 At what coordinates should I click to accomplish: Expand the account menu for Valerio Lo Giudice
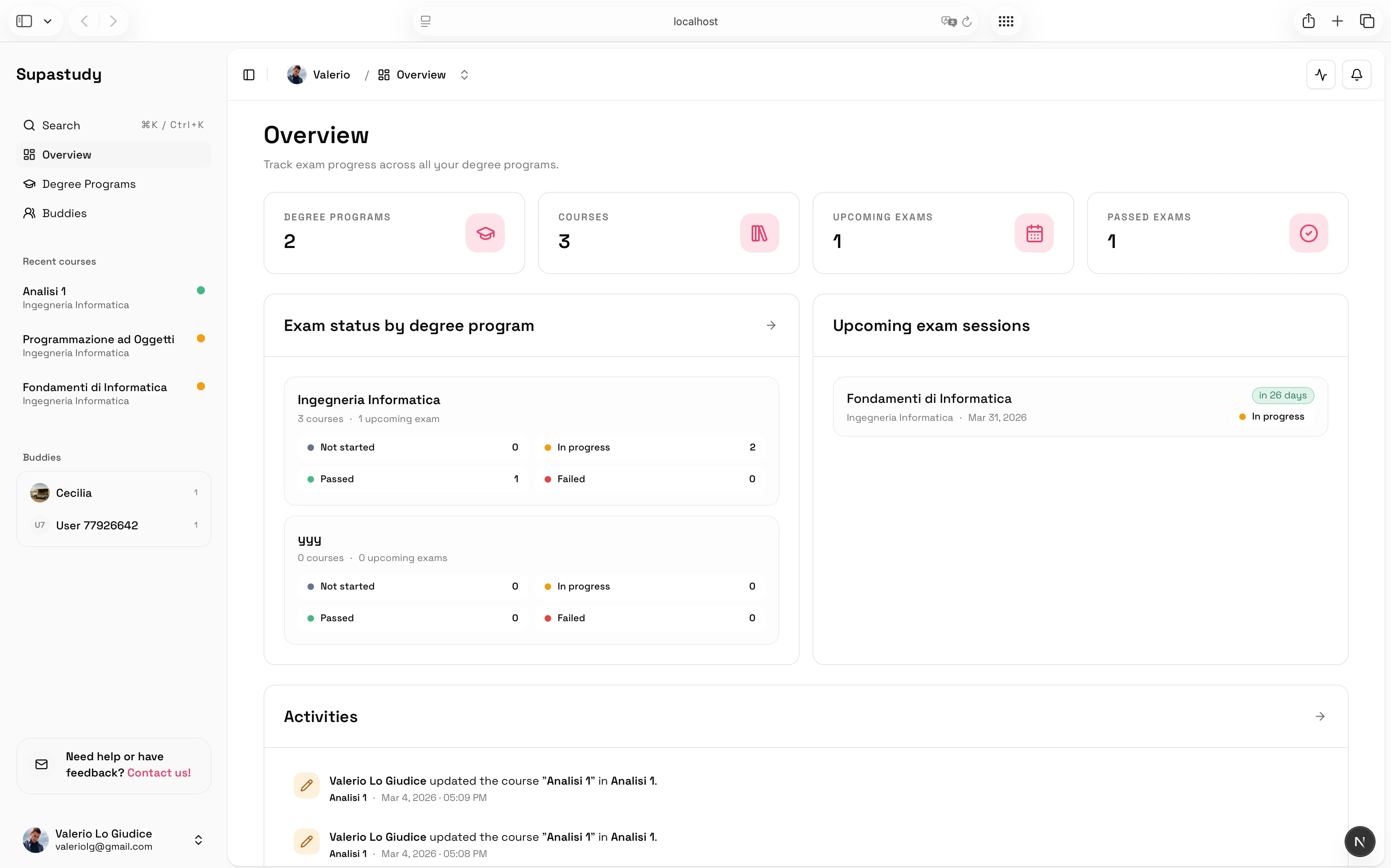point(198,839)
